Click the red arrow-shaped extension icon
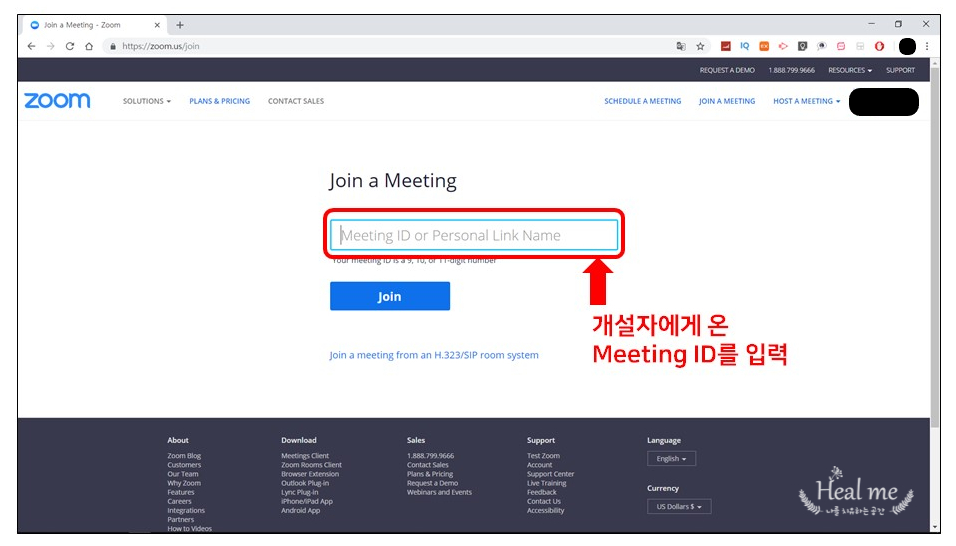Viewport: 956px width, 546px height. (x=783, y=46)
